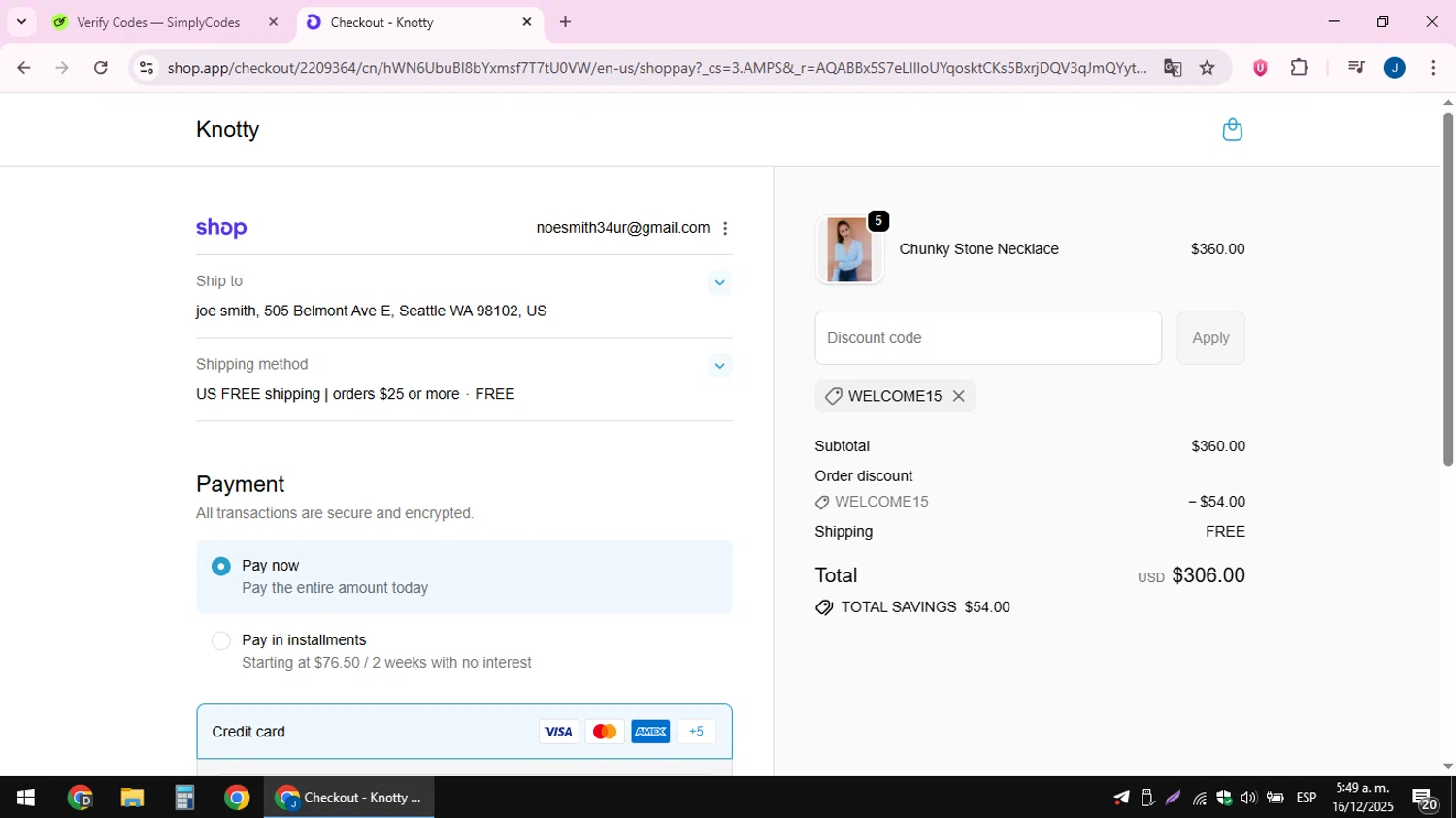Open the second Chrome taskbar icon
Screen dimensions: 1456x818
click(237, 798)
